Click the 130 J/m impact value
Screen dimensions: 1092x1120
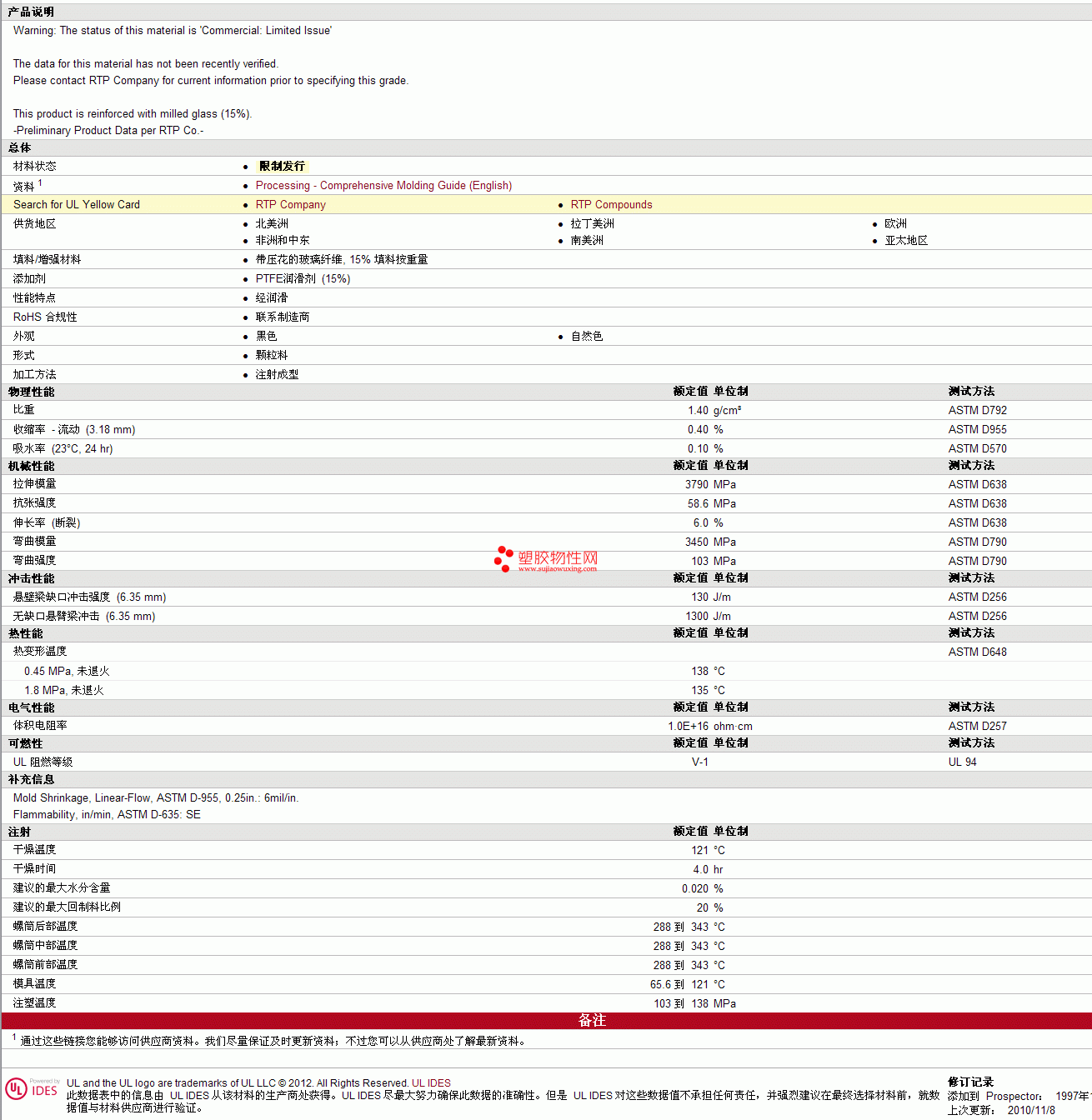[711, 597]
